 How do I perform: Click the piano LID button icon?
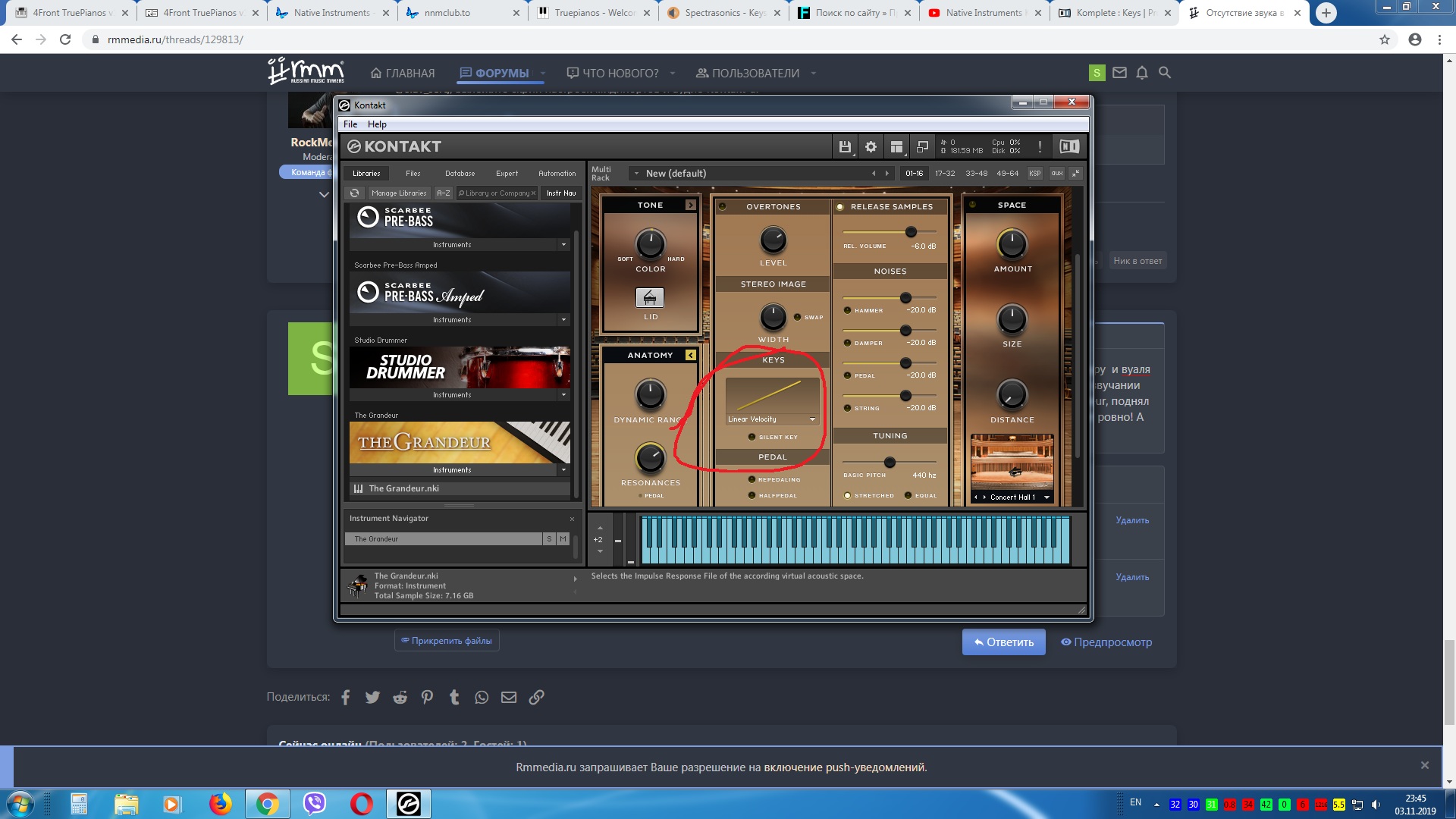coord(650,298)
